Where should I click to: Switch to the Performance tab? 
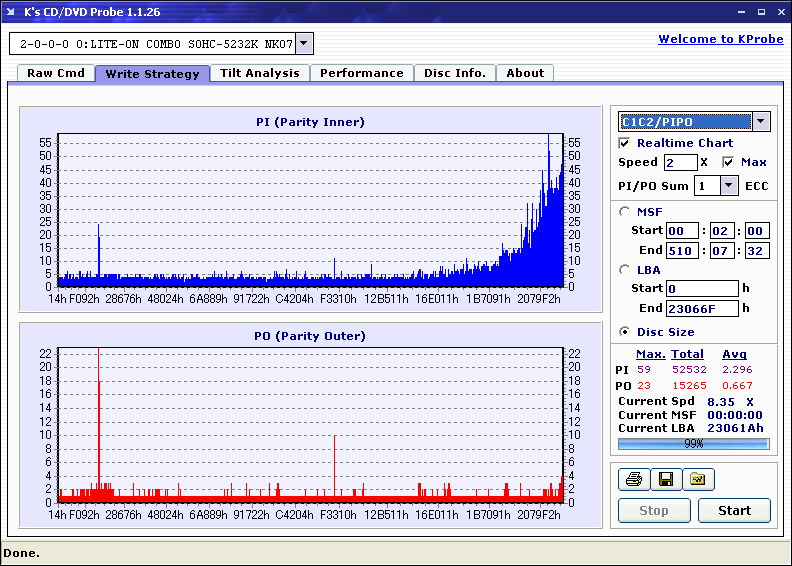[x=362, y=73]
